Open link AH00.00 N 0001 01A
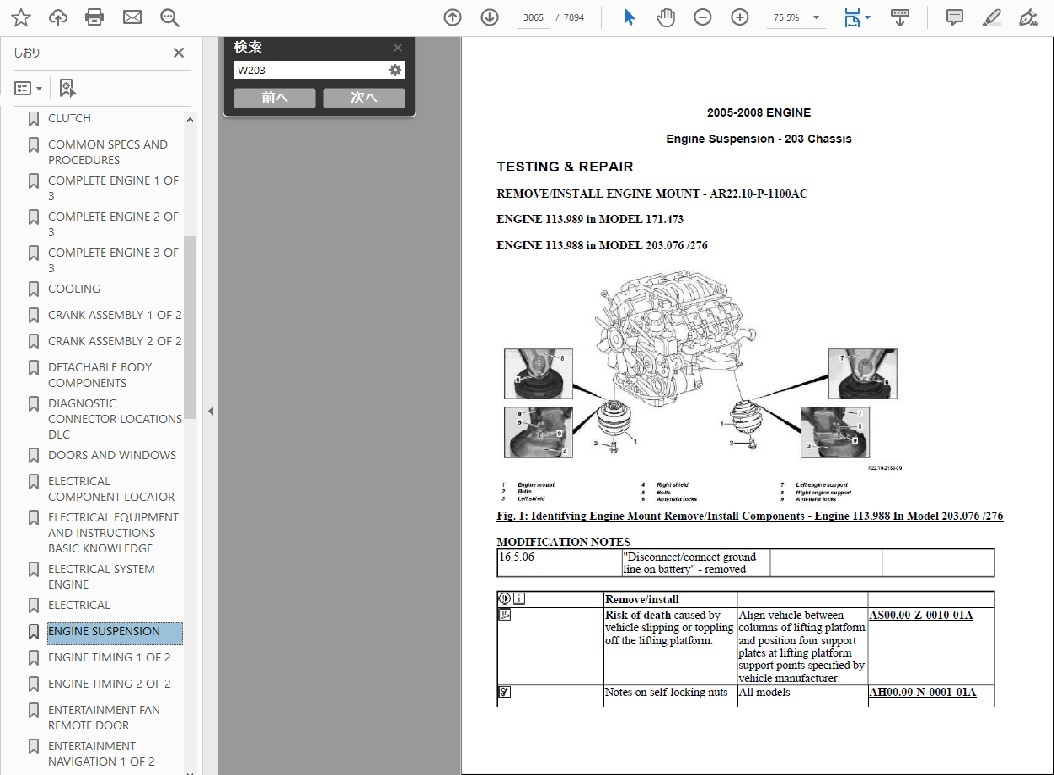 (923, 692)
